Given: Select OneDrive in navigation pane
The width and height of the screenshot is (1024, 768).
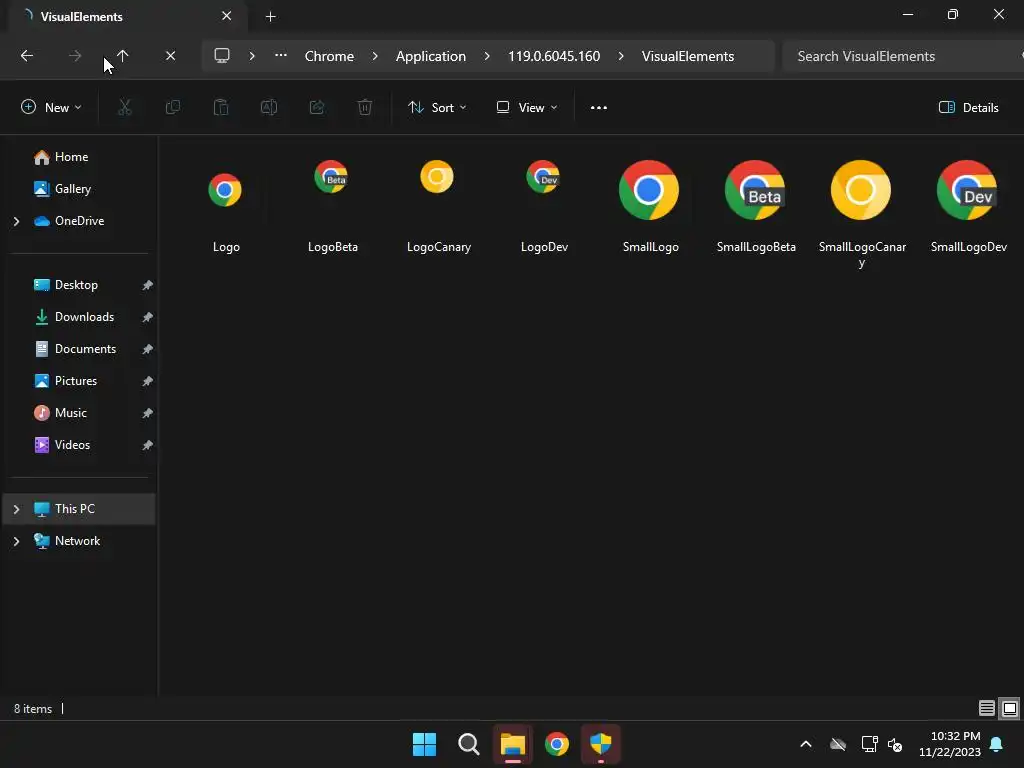Looking at the screenshot, I should click(79, 221).
